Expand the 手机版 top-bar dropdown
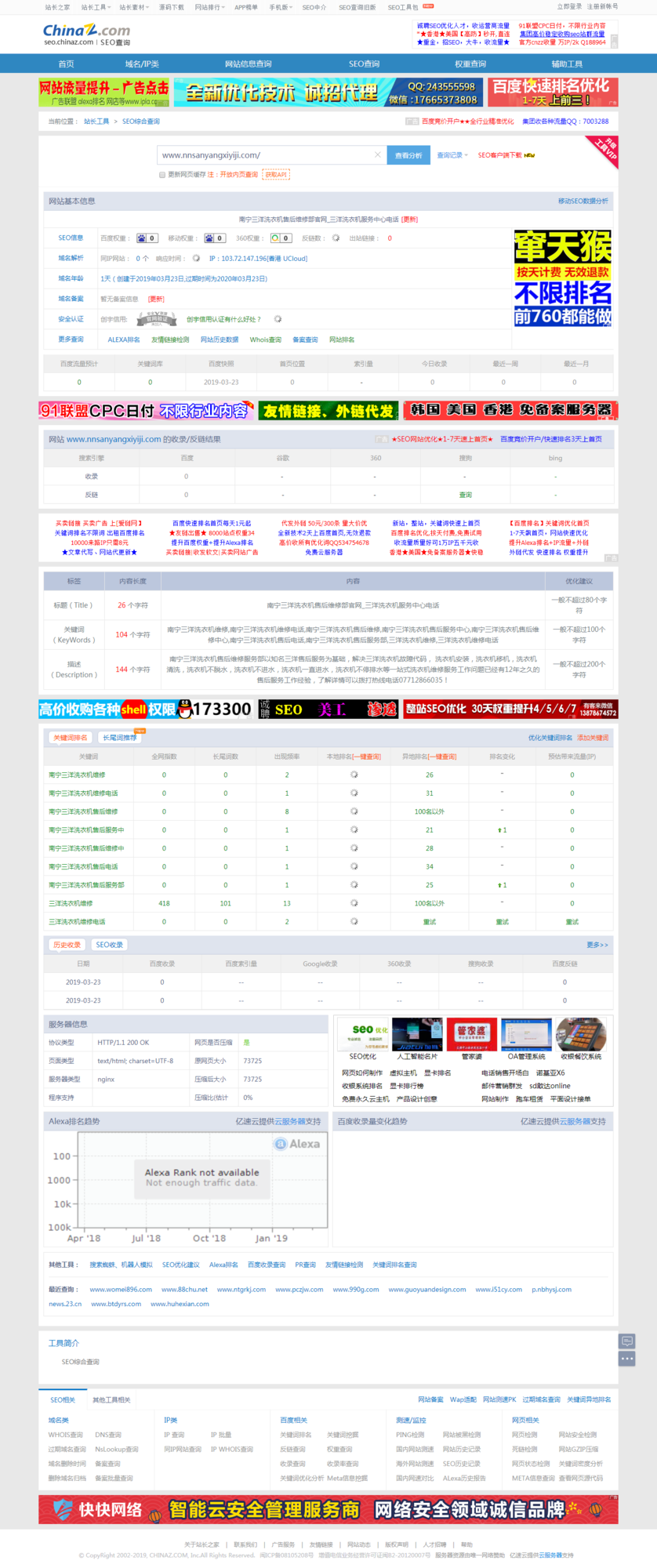657x1568 pixels. pyautogui.click(x=281, y=7)
